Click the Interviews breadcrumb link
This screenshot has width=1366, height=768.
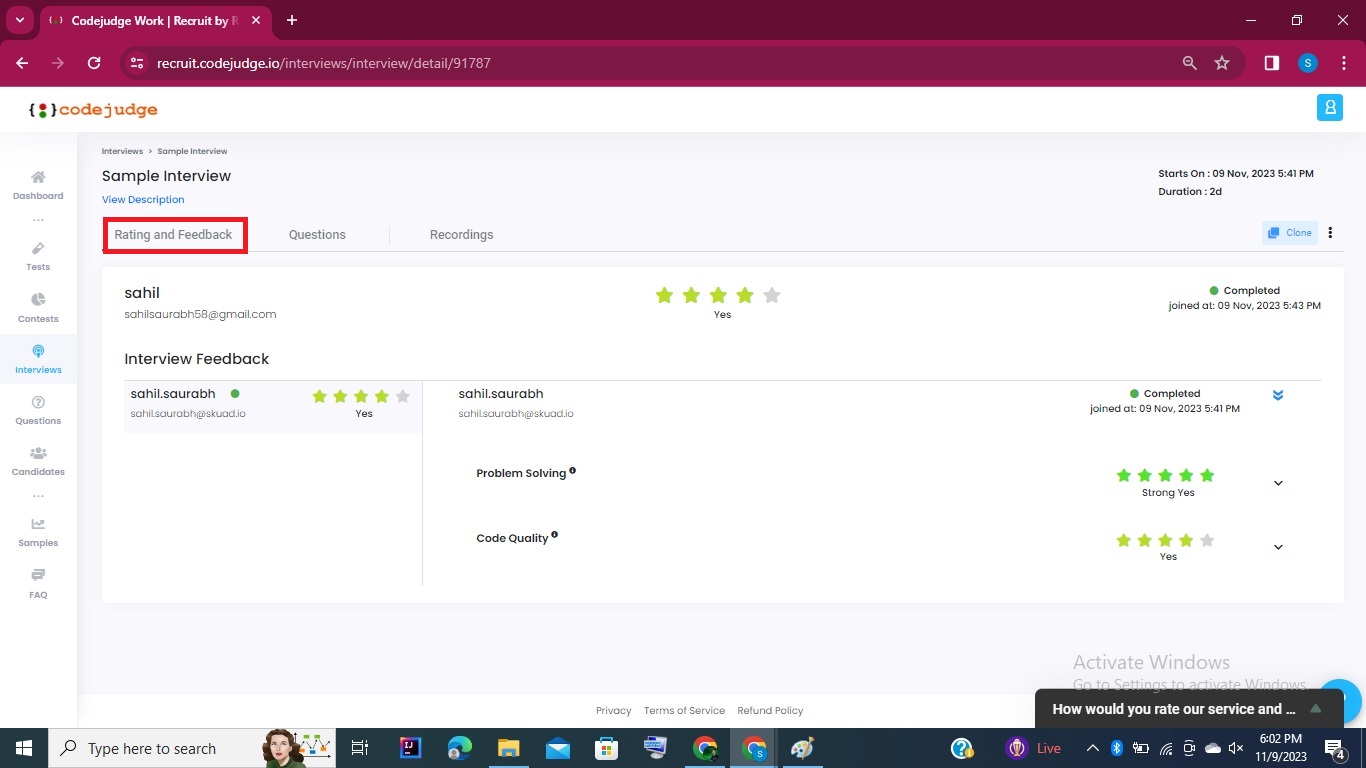click(122, 151)
